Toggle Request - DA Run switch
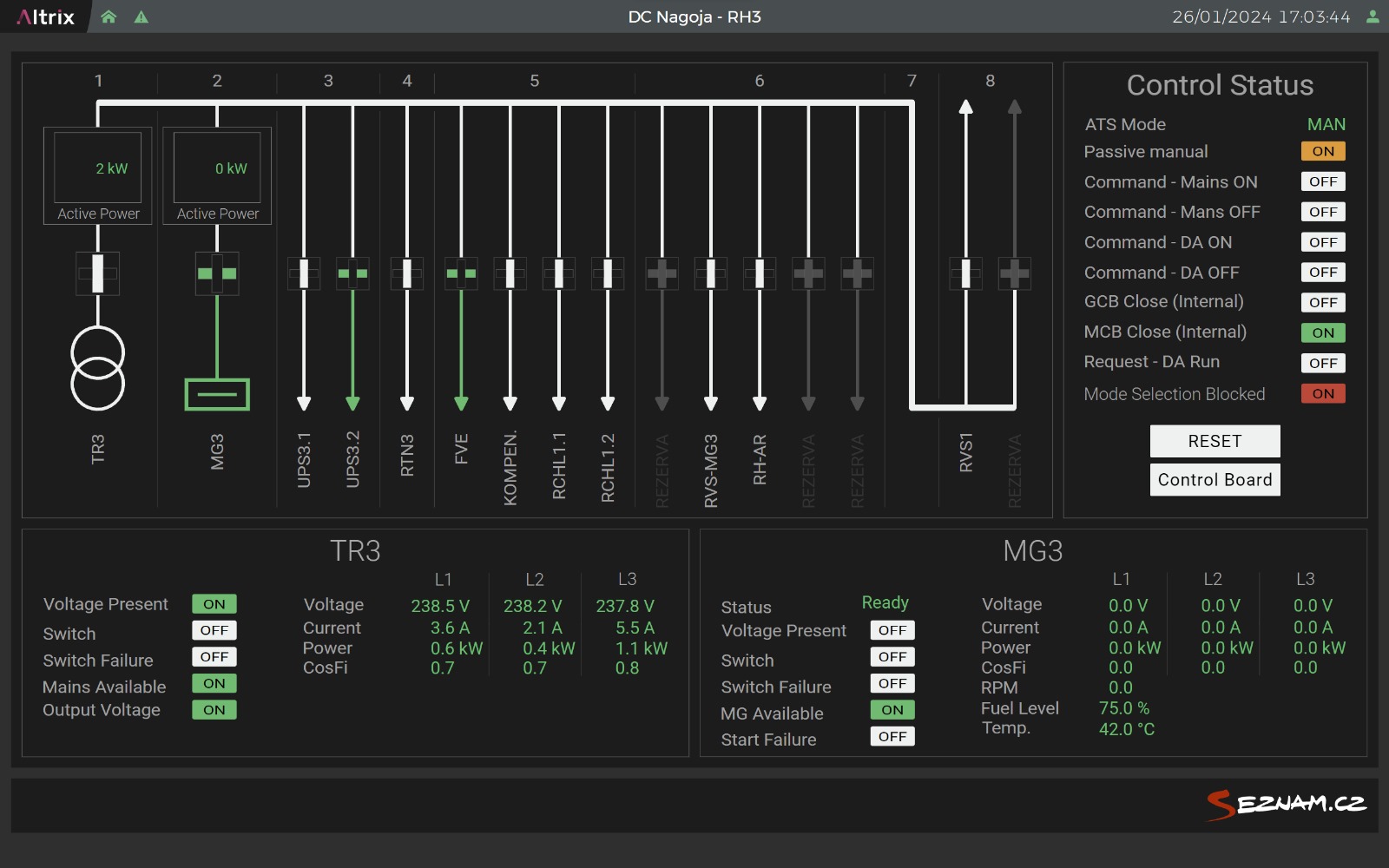This screenshot has height=868, width=1389. [x=1322, y=363]
